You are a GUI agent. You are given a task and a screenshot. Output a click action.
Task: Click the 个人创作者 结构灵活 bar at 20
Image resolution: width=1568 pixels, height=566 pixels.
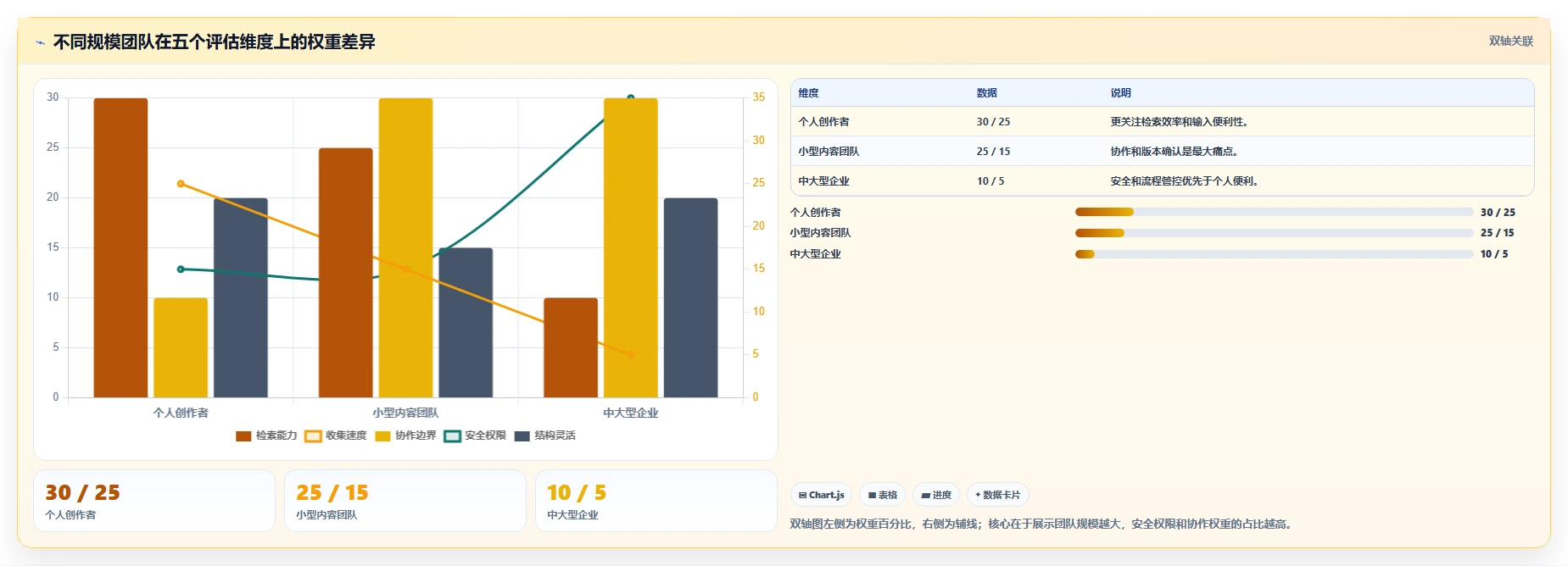tap(241, 297)
